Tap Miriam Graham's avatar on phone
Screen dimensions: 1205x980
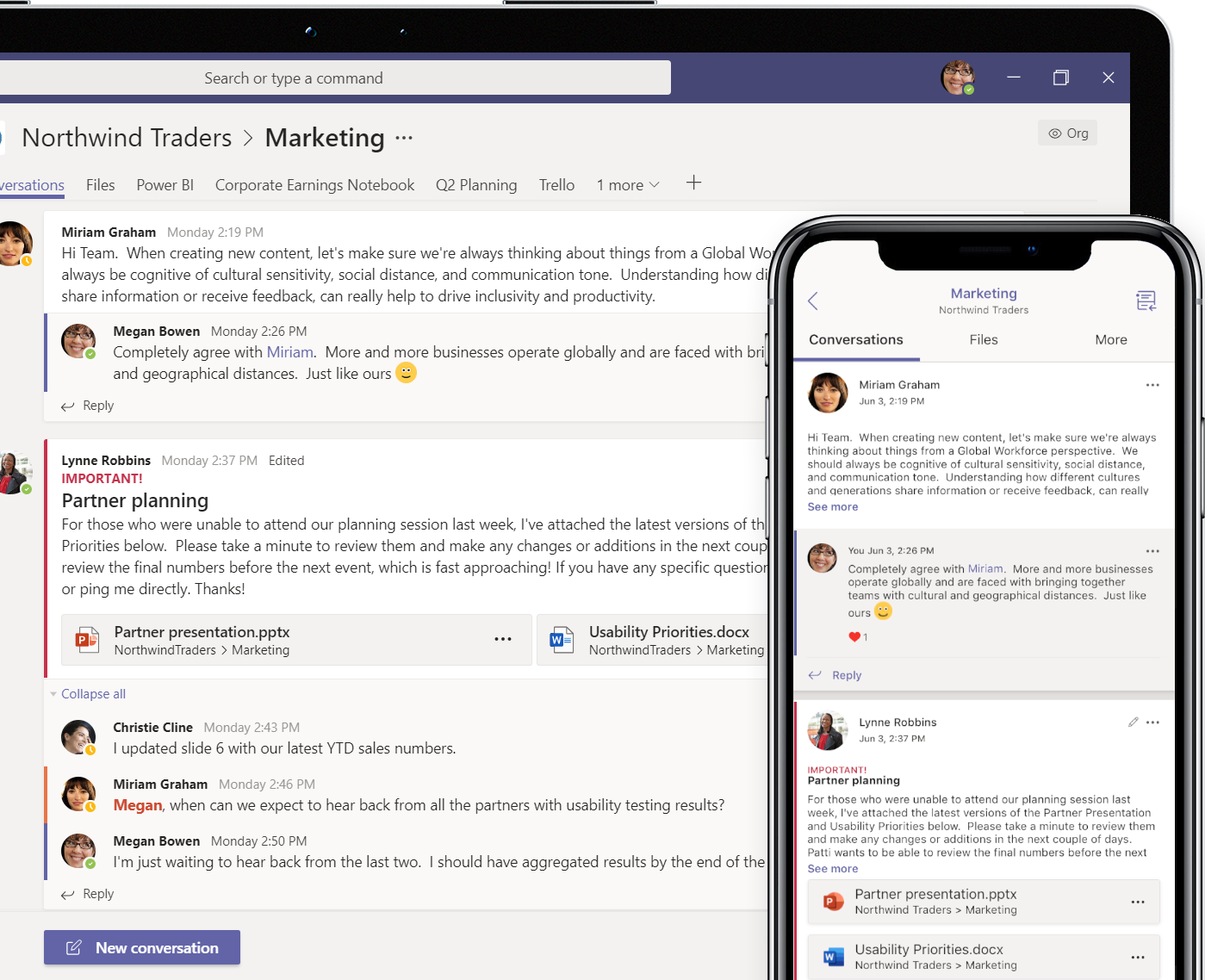[828, 393]
